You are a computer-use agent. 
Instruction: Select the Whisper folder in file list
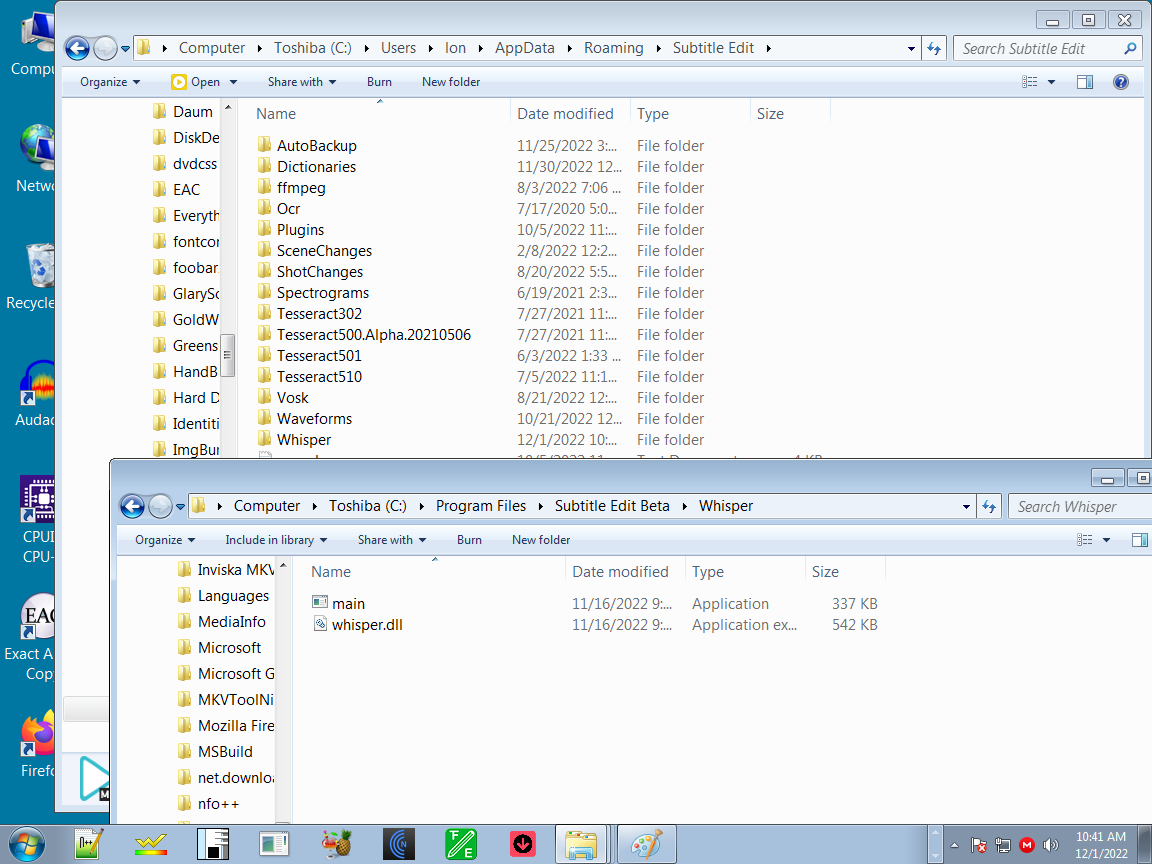pos(303,439)
